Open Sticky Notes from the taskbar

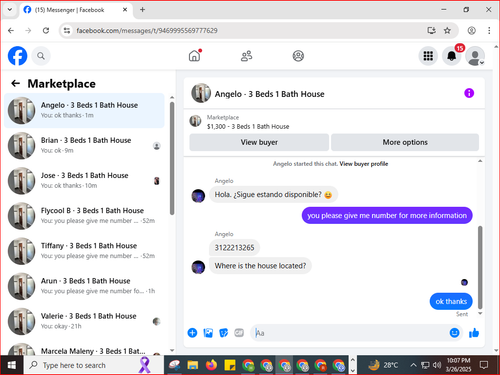tap(230, 365)
